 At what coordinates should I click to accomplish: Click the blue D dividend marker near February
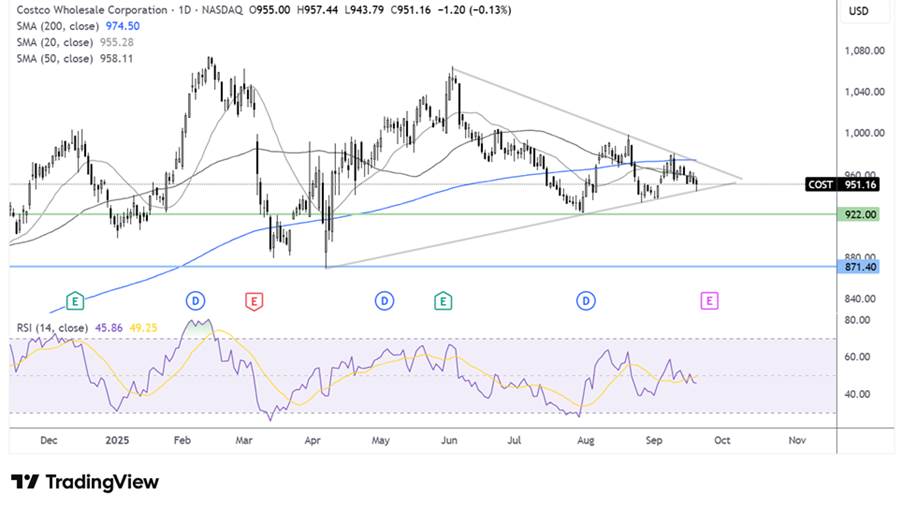(x=196, y=301)
